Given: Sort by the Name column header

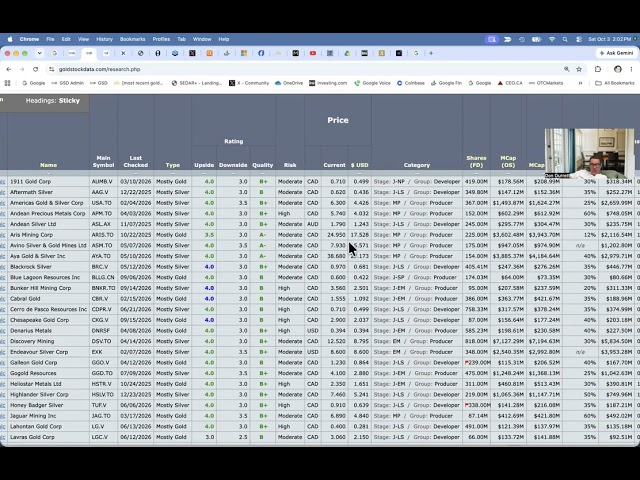Looking at the screenshot, I should [48, 165].
